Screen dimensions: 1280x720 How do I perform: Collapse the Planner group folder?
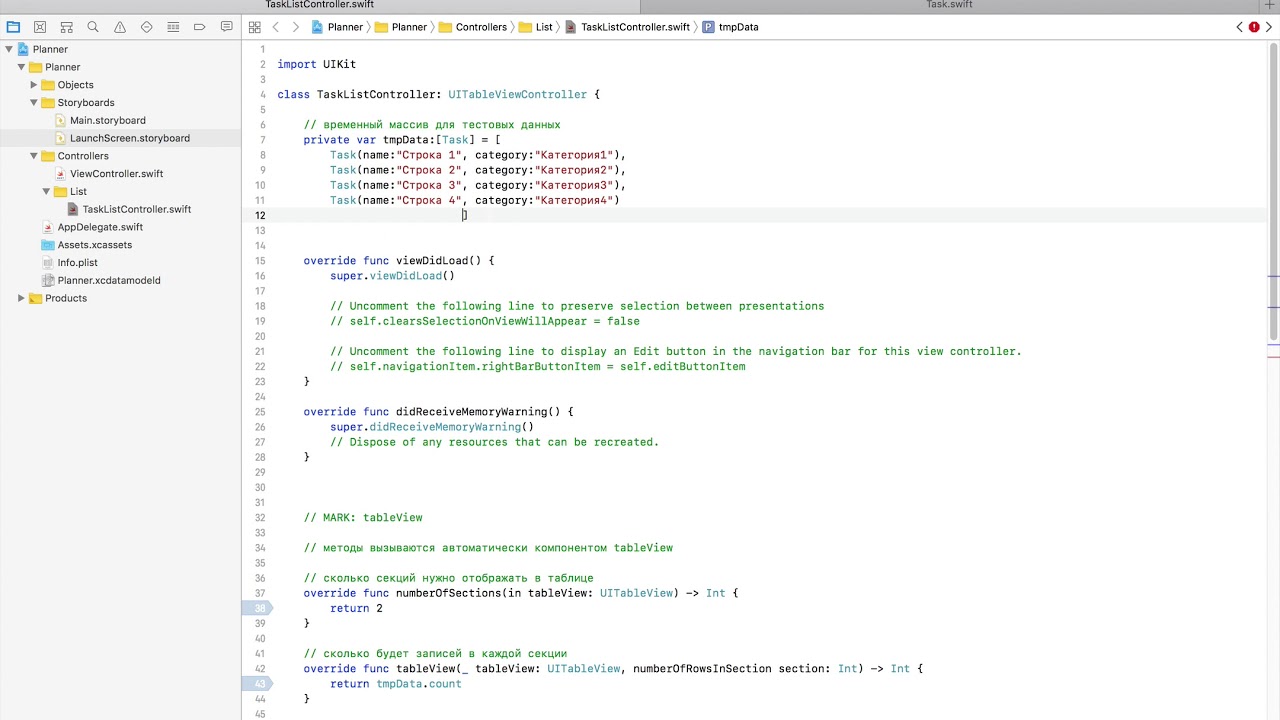(21, 67)
